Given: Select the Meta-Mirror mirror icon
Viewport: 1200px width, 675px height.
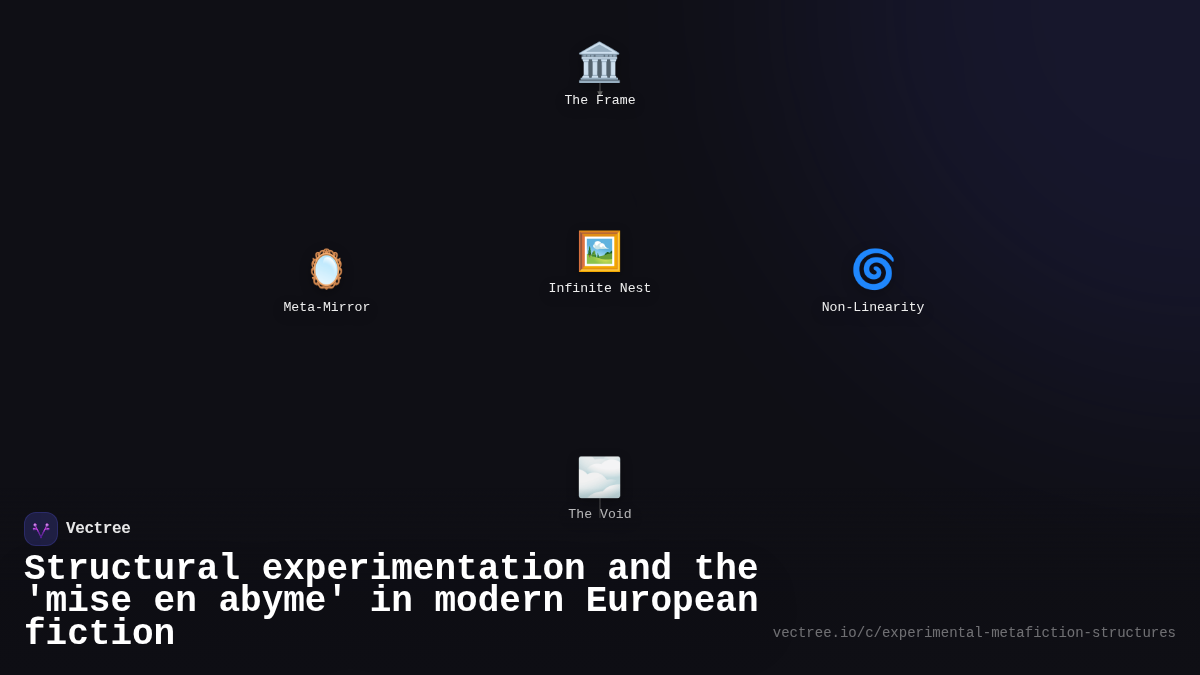Looking at the screenshot, I should click(326, 269).
